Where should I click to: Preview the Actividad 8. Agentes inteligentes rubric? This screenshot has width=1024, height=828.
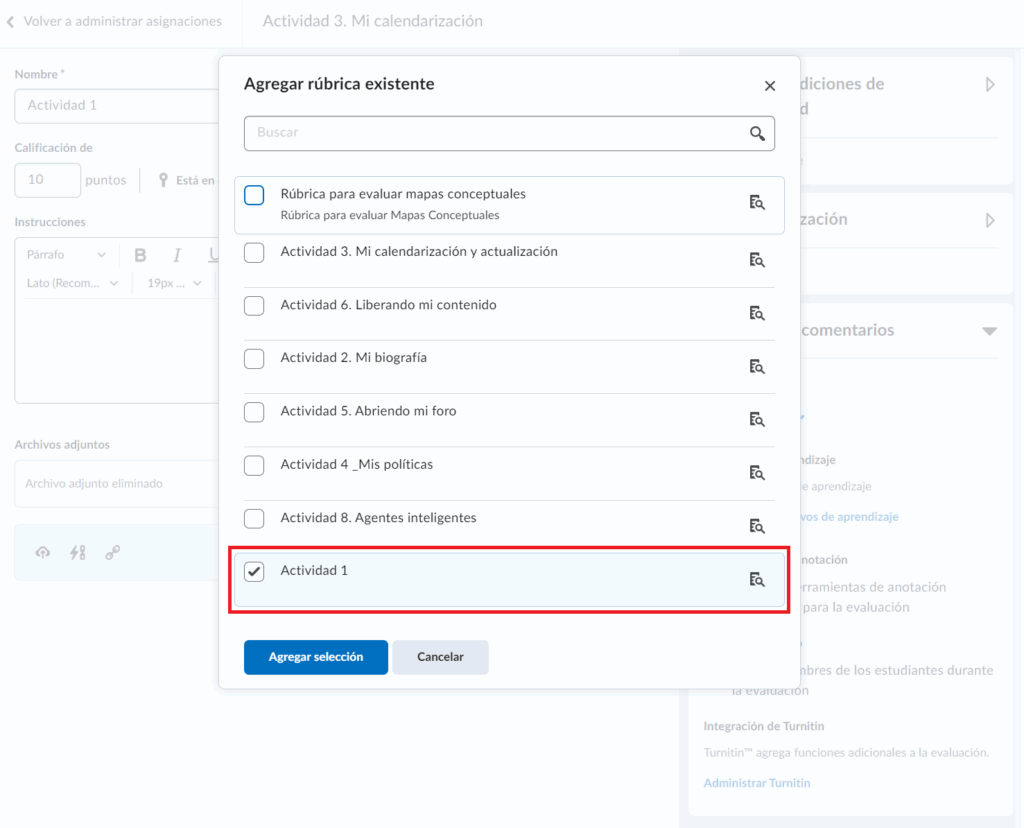(757, 526)
